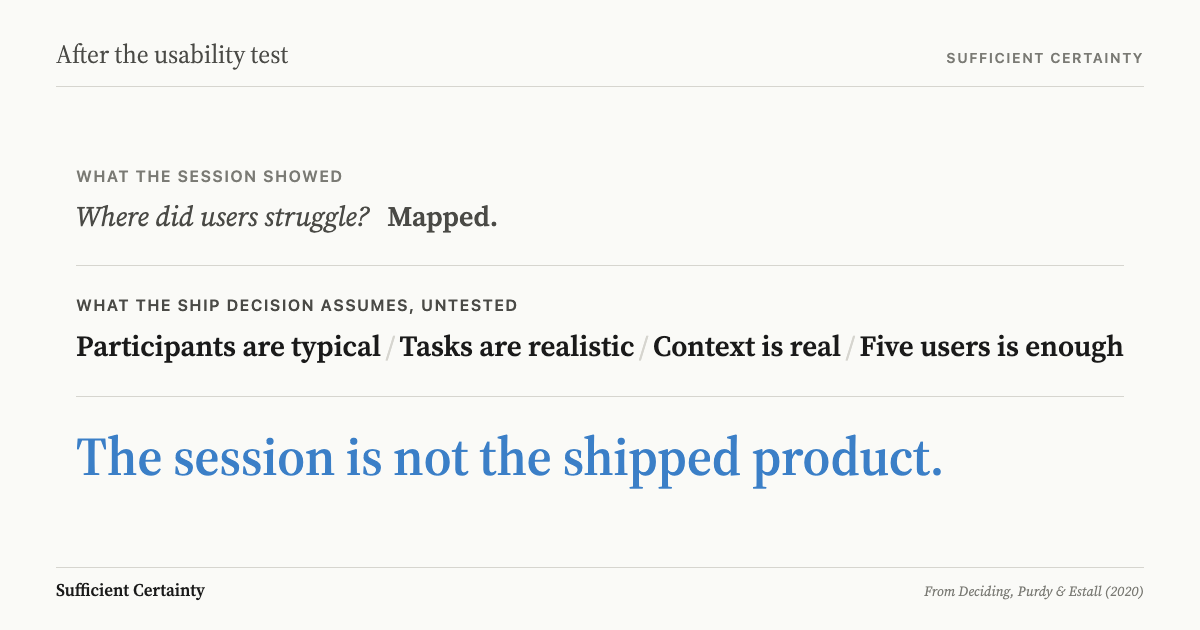Click the blue headline "The session is not the shipped product."
Screen dimensions: 1200x630
coord(510,458)
